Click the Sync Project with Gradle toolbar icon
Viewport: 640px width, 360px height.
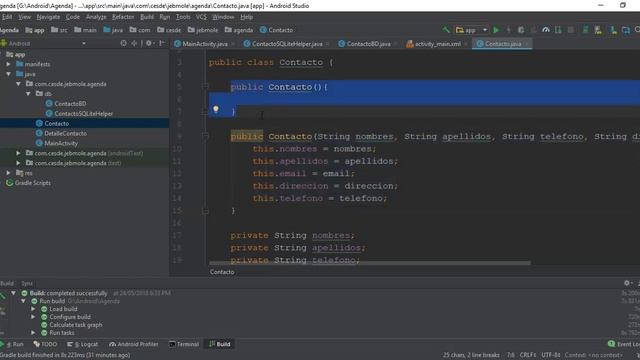(585, 30)
